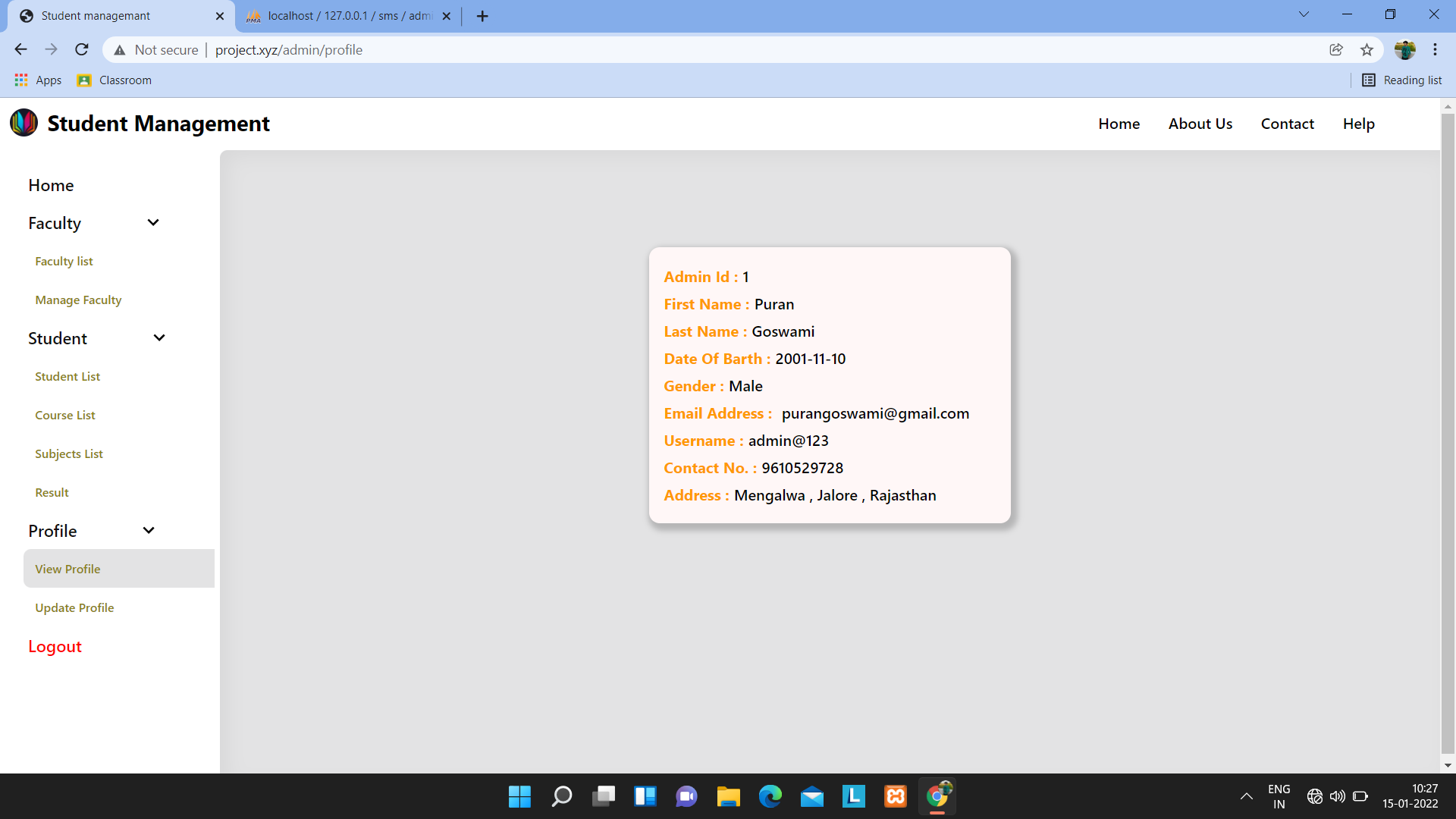
Task: Open the XAMPP control panel from taskbar
Action: coord(895,796)
